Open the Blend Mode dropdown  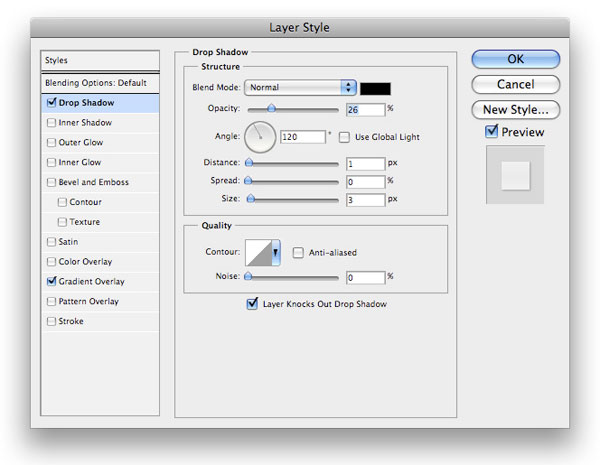click(x=300, y=88)
